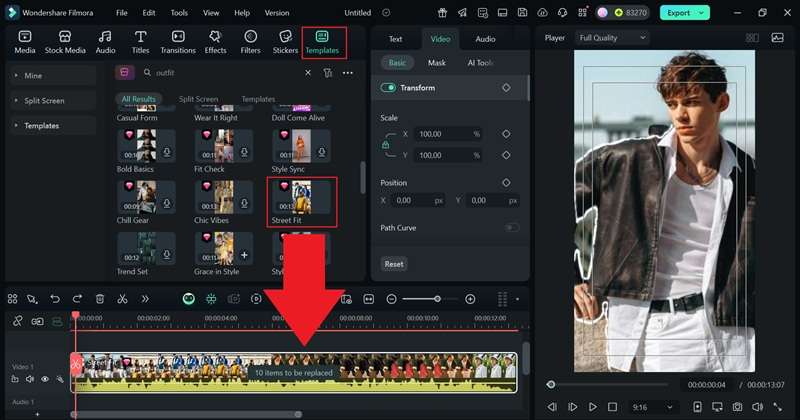The width and height of the screenshot is (800, 420).
Task: Delete the selected clip with trash icon
Action: [x=100, y=299]
